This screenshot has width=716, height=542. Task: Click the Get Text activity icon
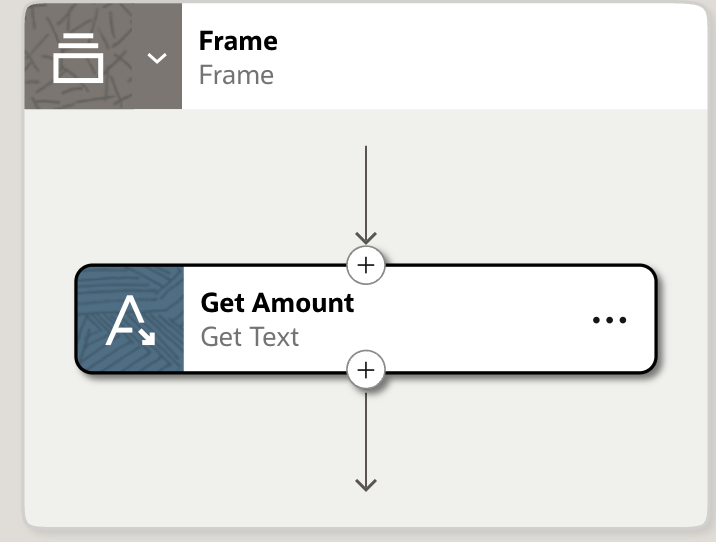130,320
